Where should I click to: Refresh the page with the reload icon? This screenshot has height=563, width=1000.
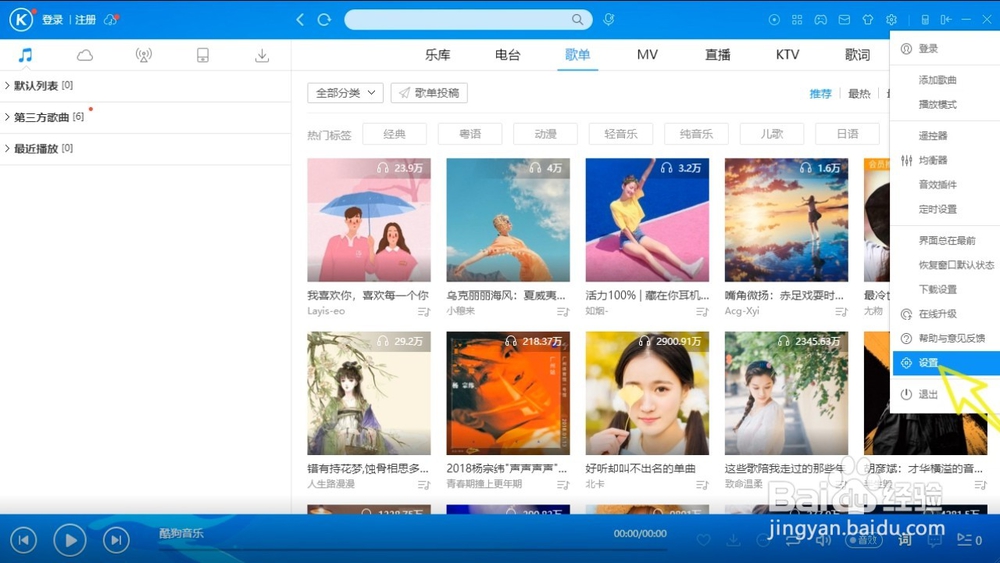[x=324, y=20]
